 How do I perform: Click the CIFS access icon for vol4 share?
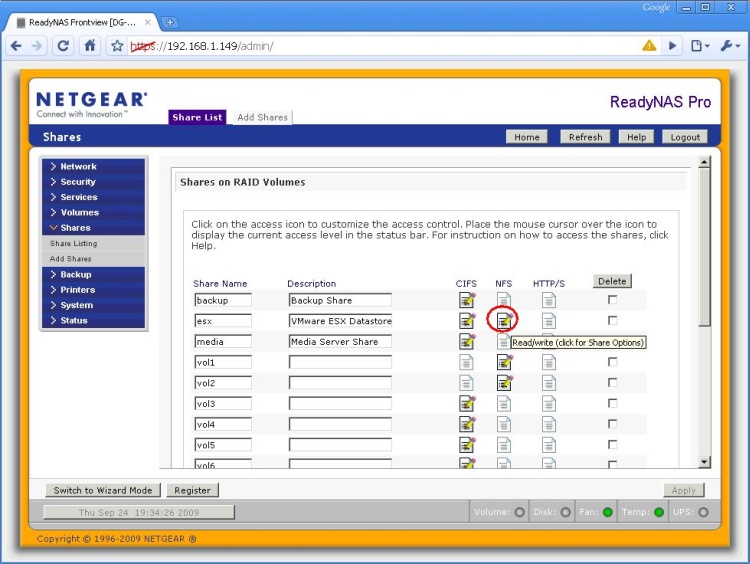467,424
